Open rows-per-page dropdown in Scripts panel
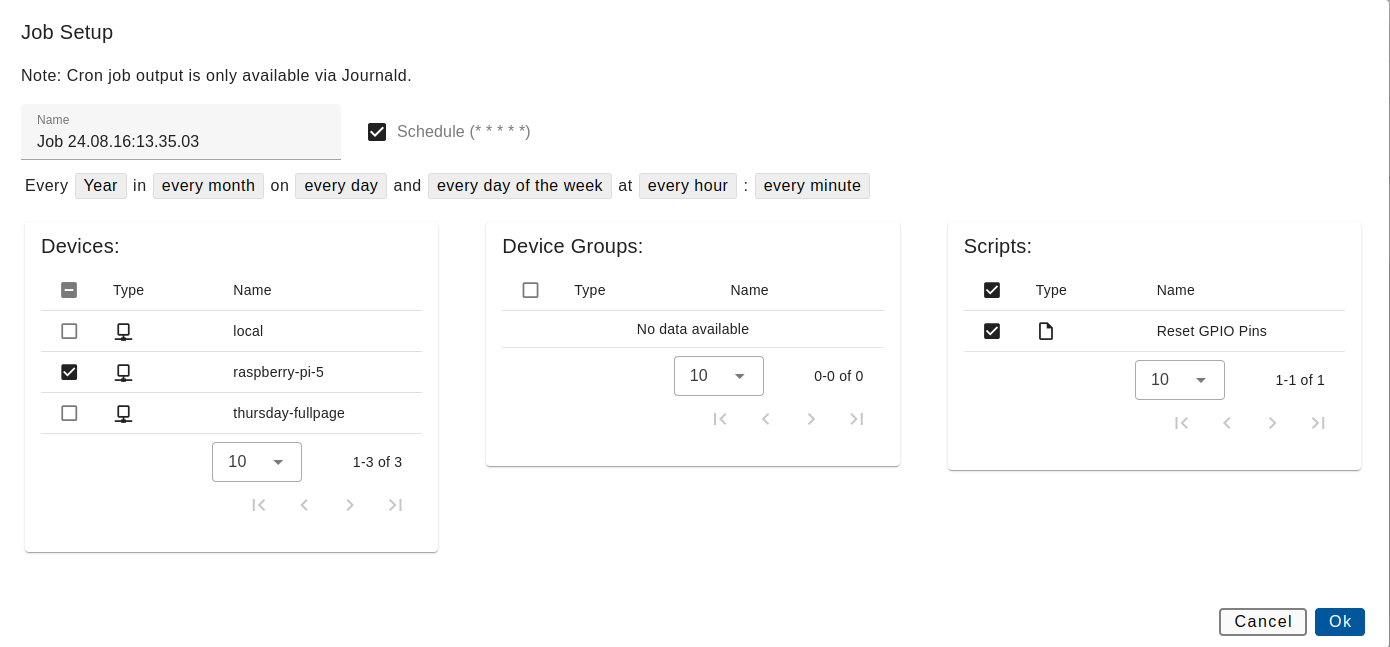 tap(1179, 379)
